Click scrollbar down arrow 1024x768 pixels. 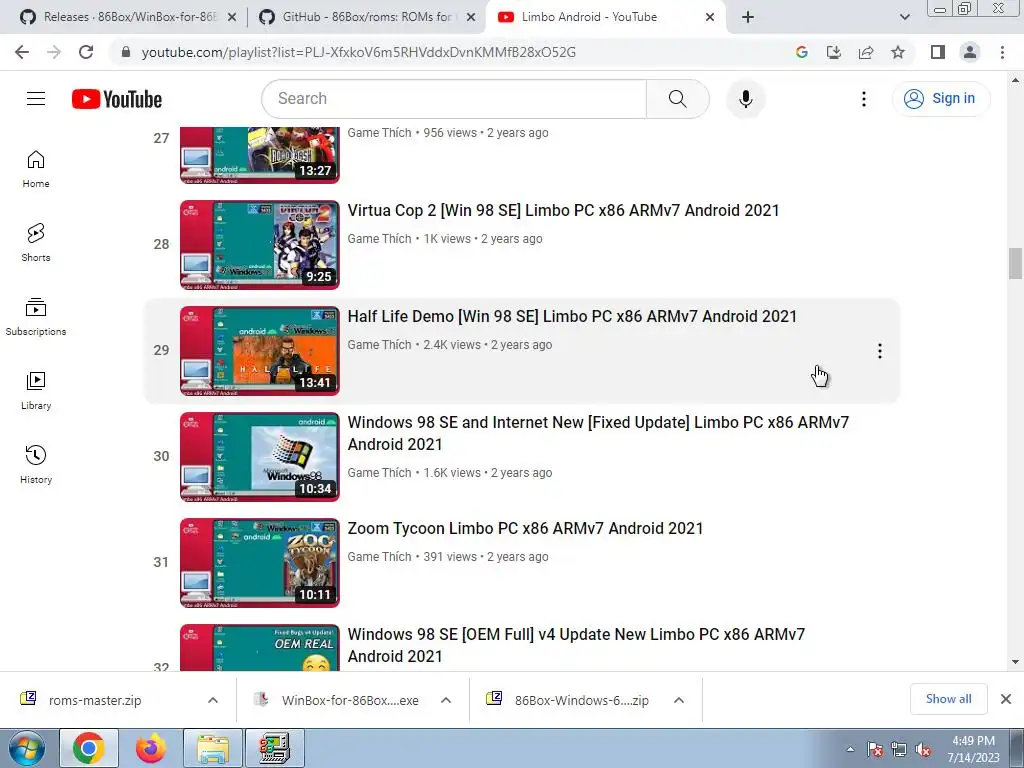pos(1015,662)
